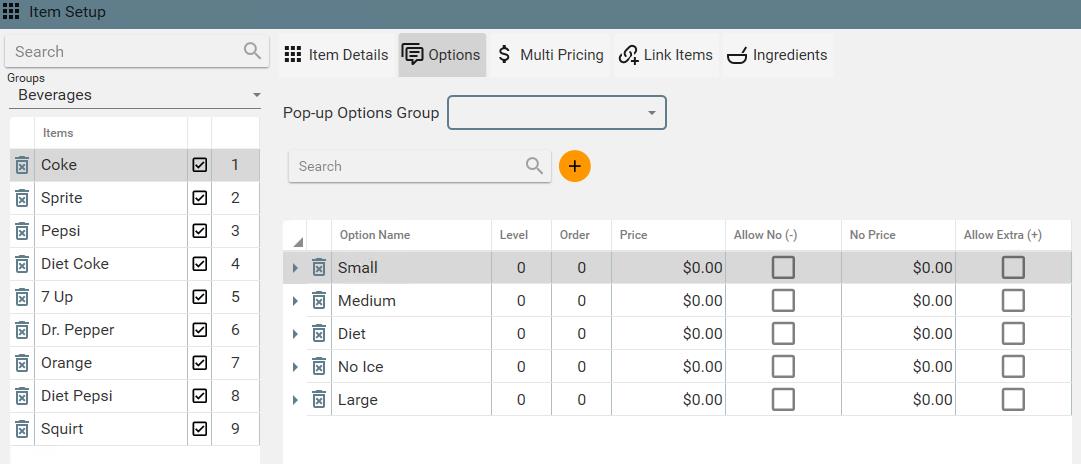1081x464 pixels.
Task: Expand the No Ice option row
Action: coord(295,367)
